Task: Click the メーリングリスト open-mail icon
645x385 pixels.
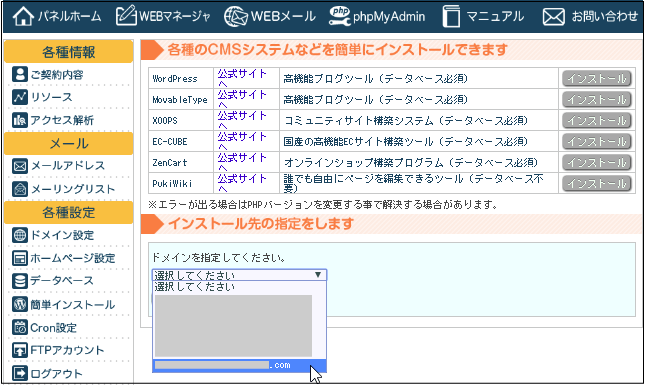Action: tap(20, 189)
